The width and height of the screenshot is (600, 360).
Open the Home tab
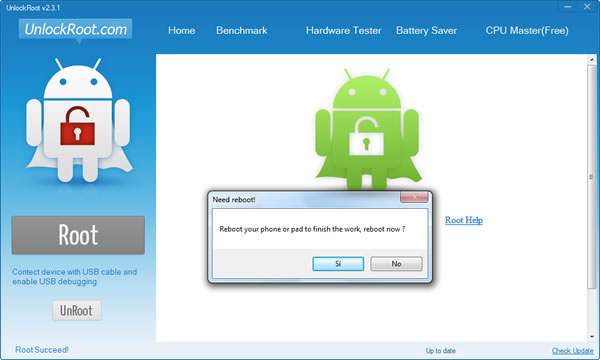coord(181,30)
